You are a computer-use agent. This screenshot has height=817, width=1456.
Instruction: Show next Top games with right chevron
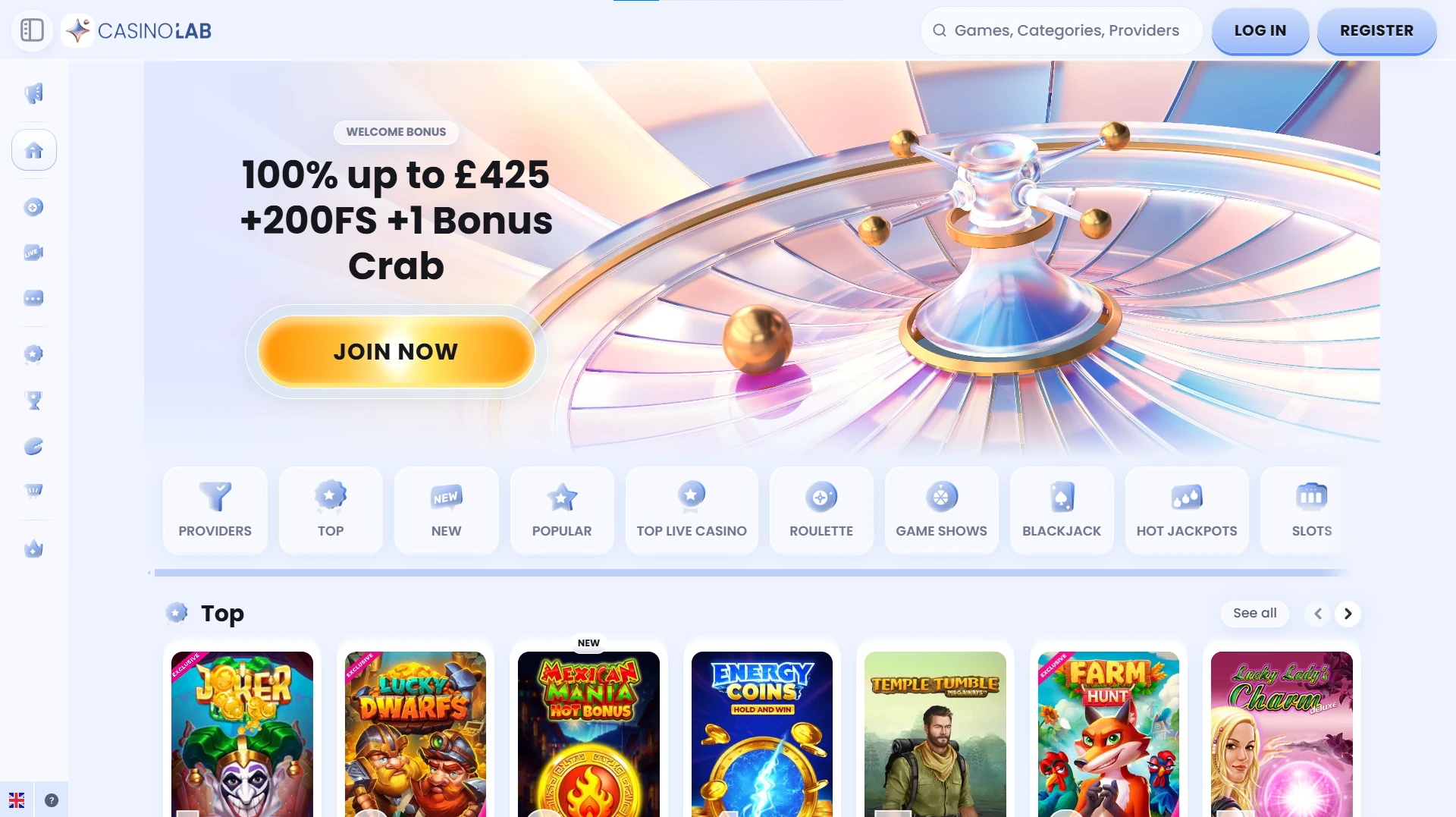tap(1348, 614)
